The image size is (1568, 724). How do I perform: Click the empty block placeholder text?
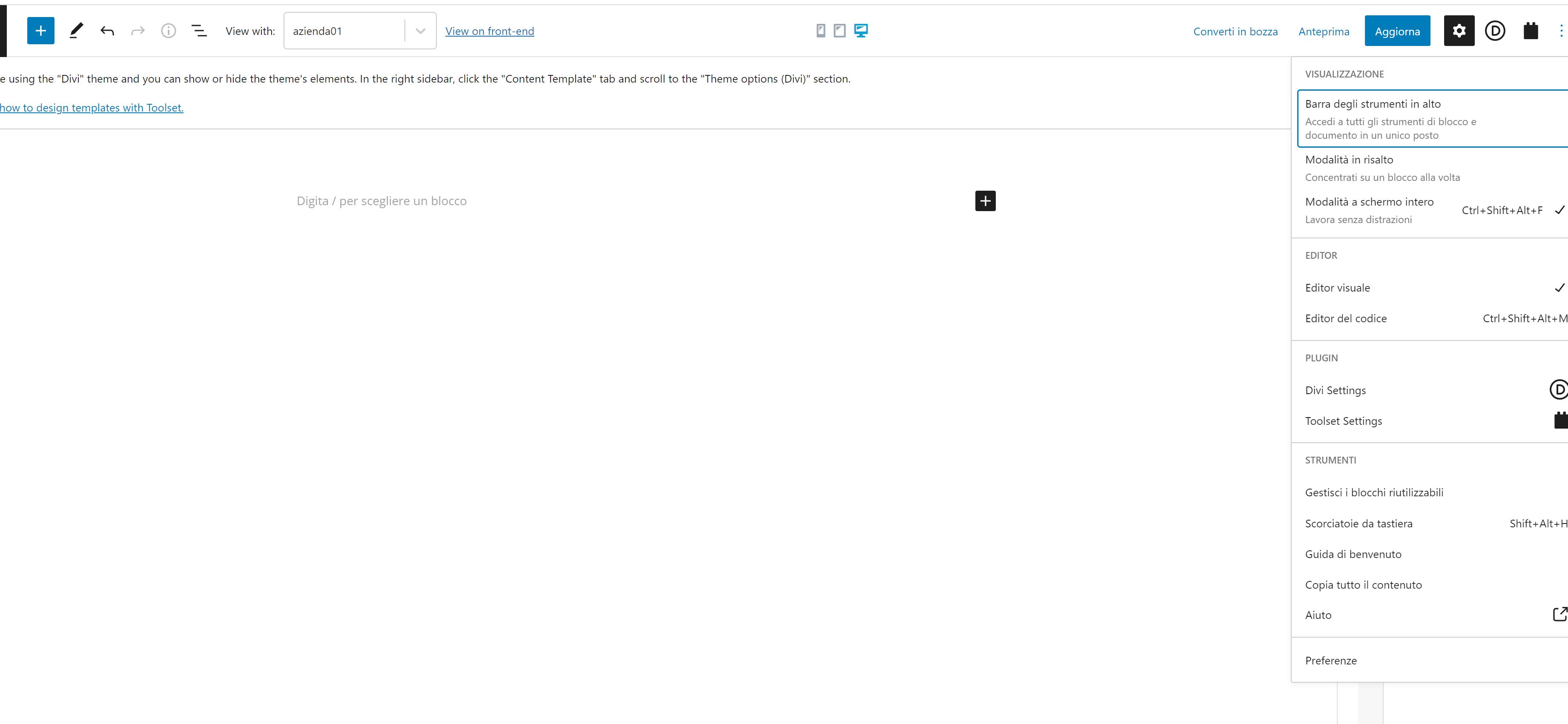pyautogui.click(x=381, y=201)
